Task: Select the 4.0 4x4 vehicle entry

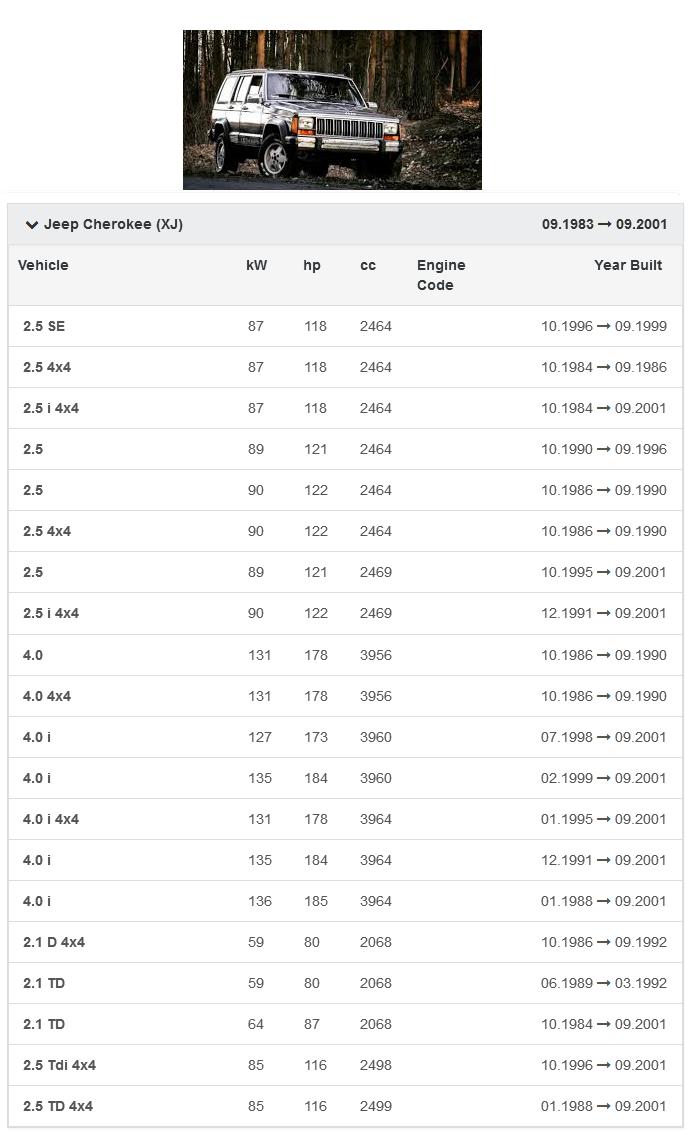Action: (x=47, y=696)
